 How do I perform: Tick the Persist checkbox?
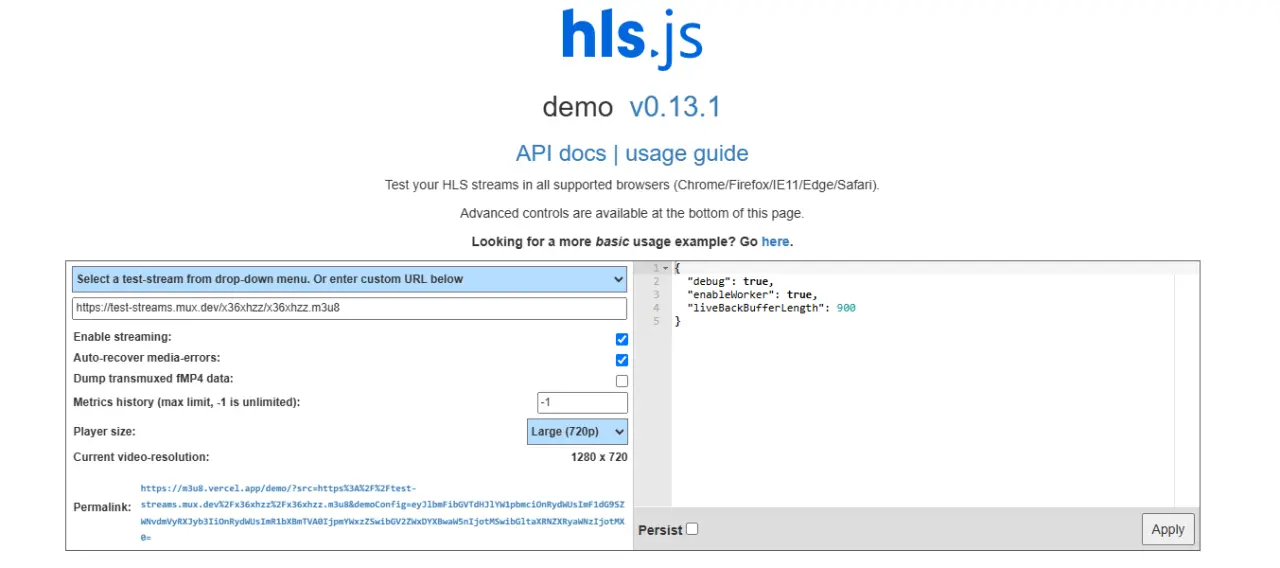(692, 529)
